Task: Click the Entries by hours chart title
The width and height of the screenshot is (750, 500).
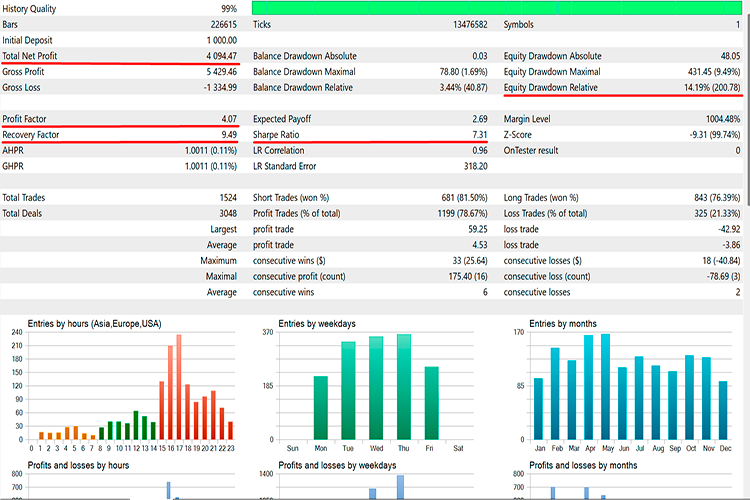Action: pyautogui.click(x=94, y=324)
